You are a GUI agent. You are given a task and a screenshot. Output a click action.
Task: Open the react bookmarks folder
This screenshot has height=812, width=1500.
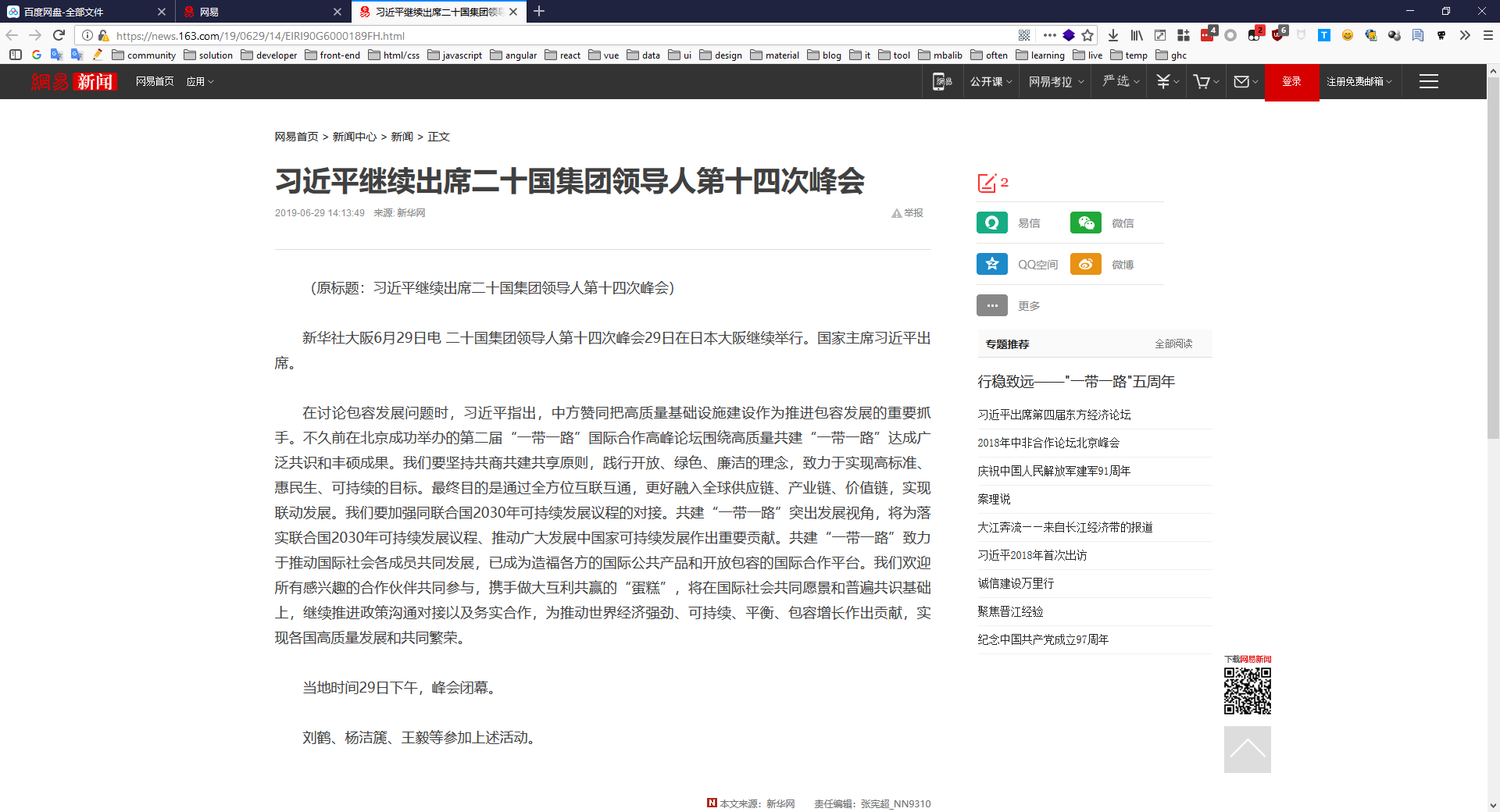coord(562,55)
